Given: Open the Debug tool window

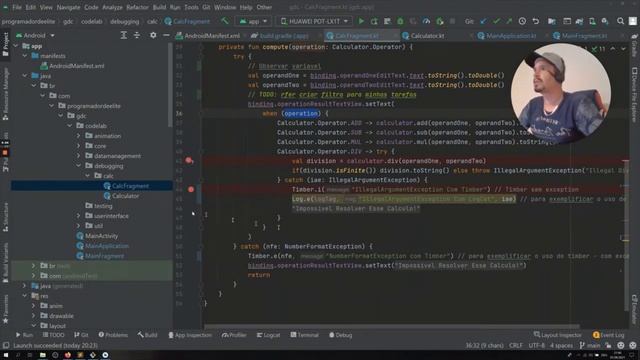Looking at the screenshot, I should (340, 335).
